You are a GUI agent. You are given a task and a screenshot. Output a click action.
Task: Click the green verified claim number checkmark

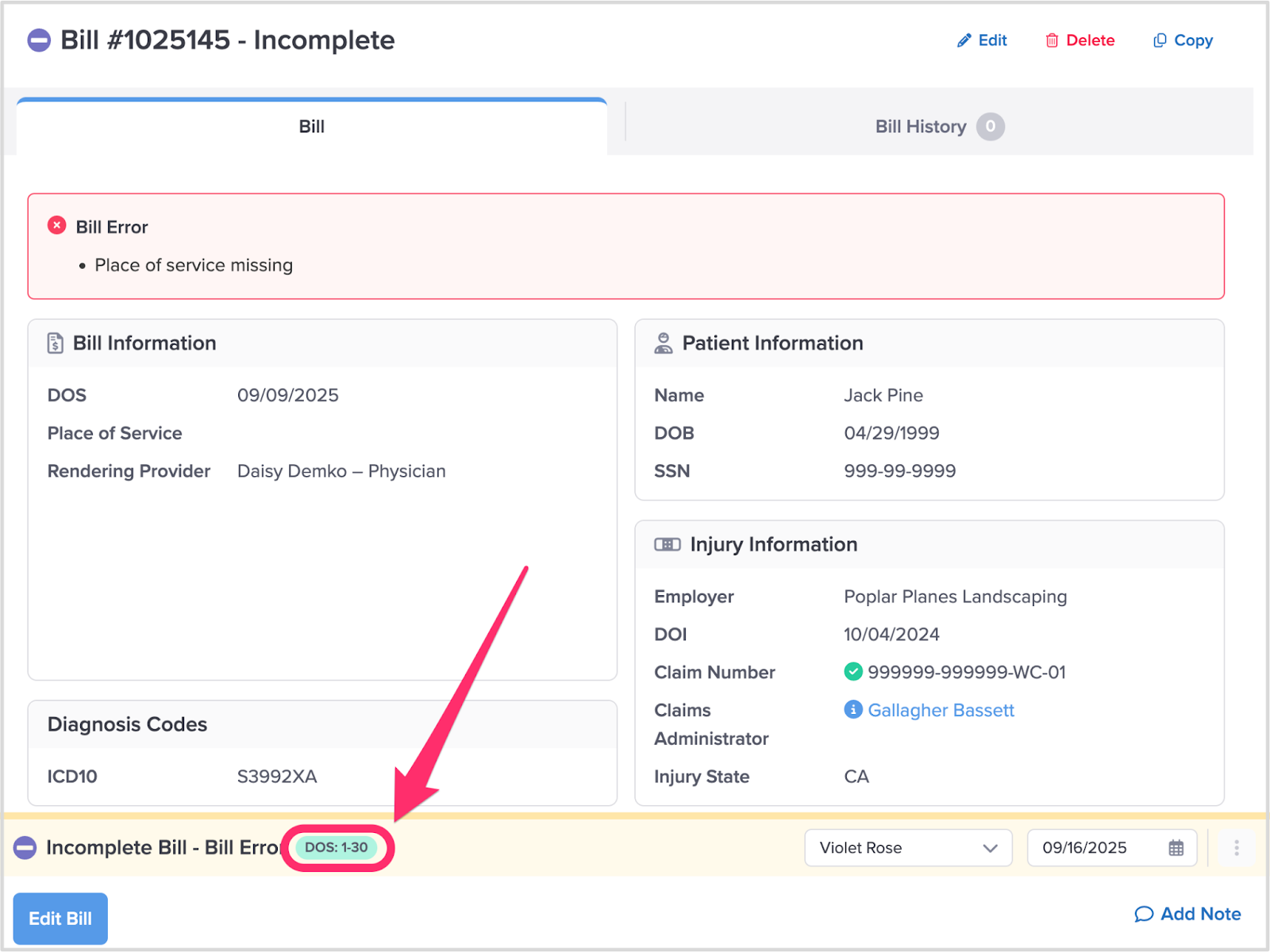point(852,672)
